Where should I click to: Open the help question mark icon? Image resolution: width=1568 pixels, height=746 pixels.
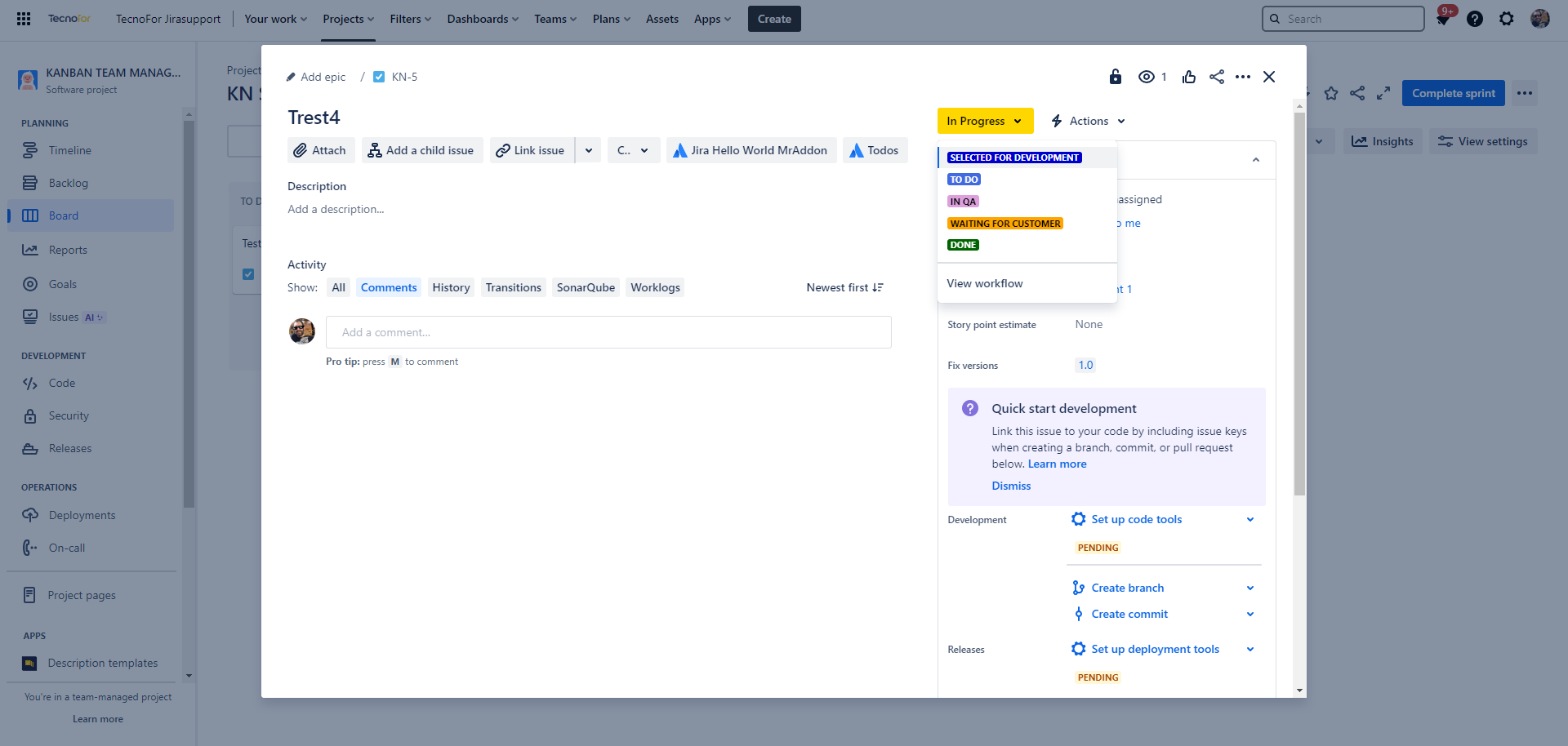tap(1475, 19)
